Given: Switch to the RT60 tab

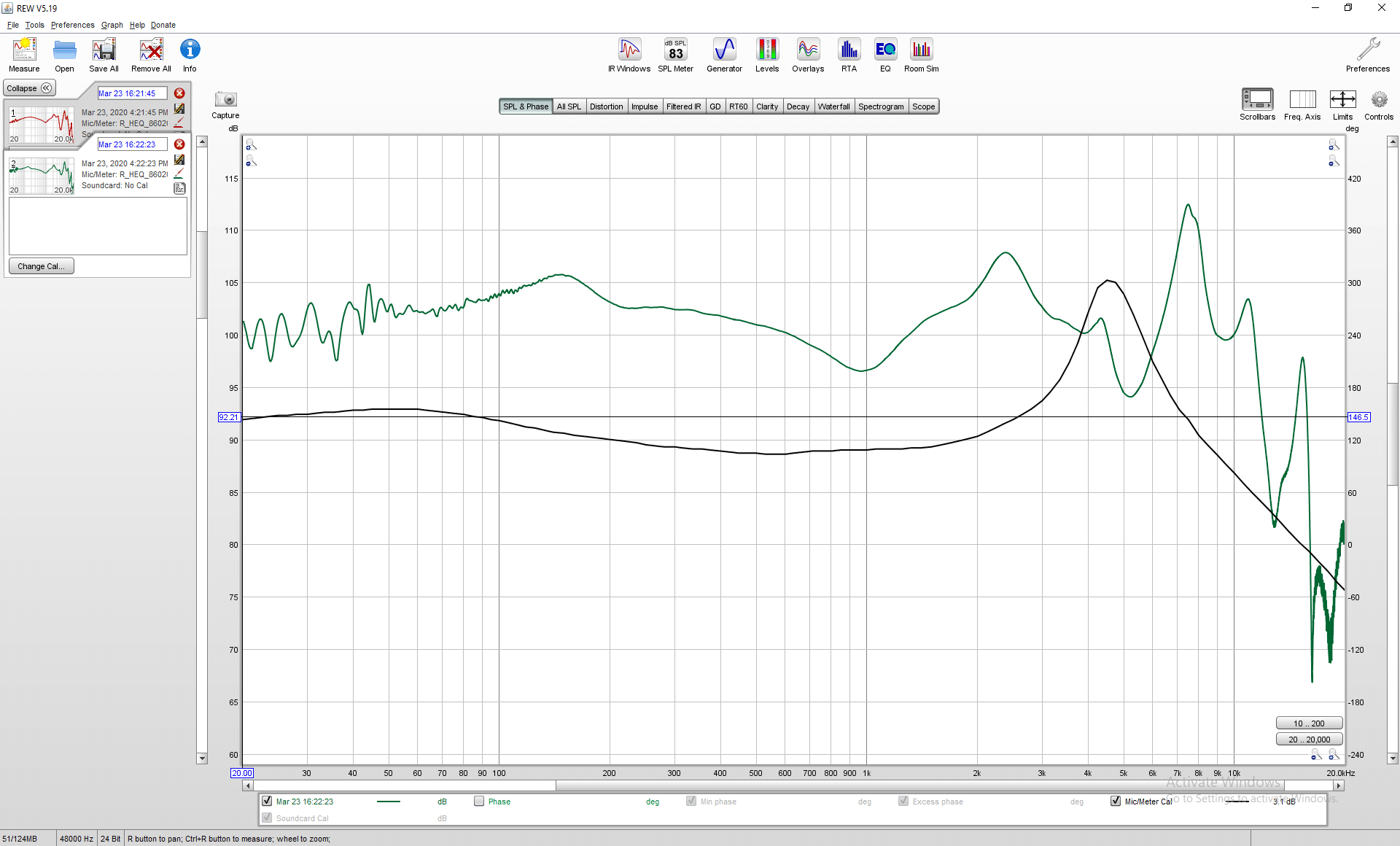Looking at the screenshot, I should coord(739,106).
